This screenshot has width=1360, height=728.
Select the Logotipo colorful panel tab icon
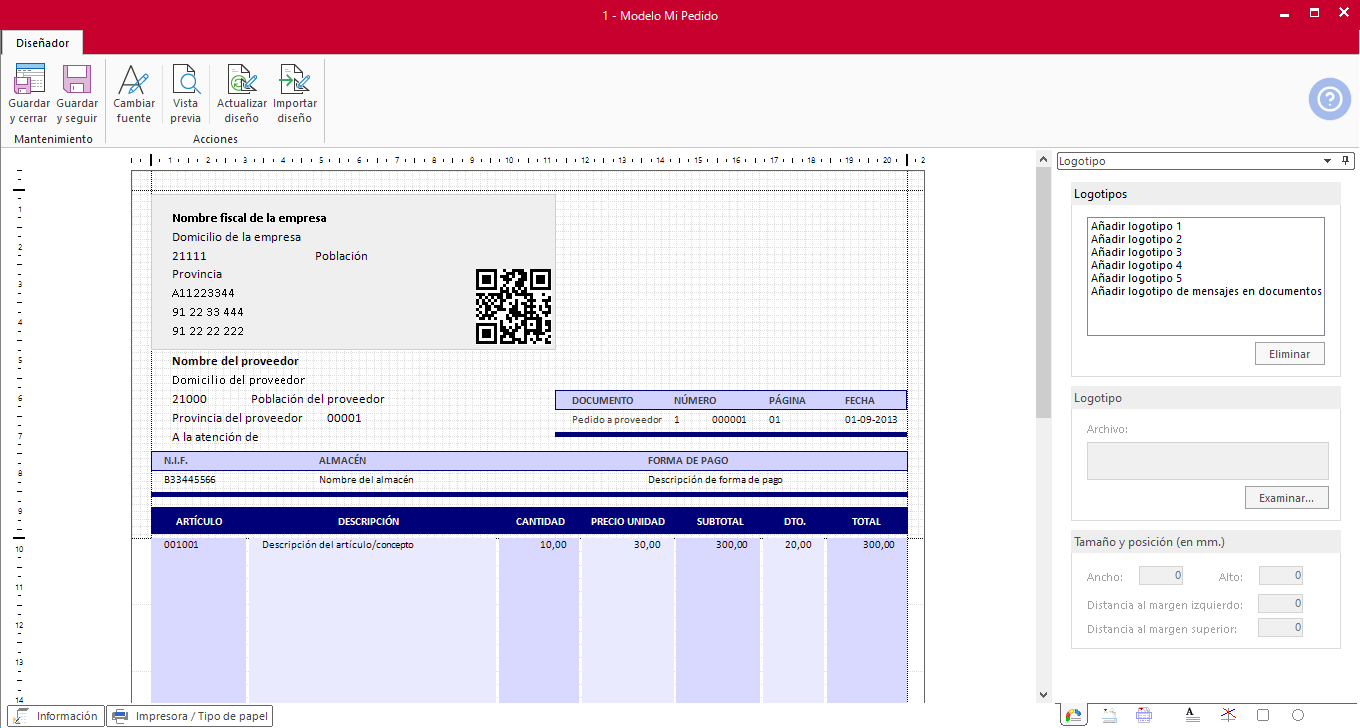point(1072,715)
